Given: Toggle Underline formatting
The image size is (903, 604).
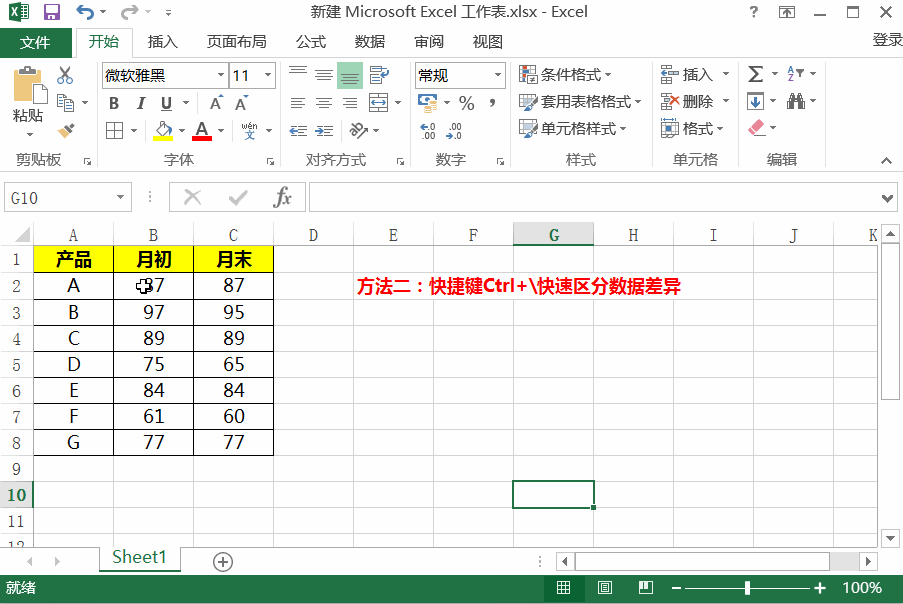Looking at the screenshot, I should 166,103.
